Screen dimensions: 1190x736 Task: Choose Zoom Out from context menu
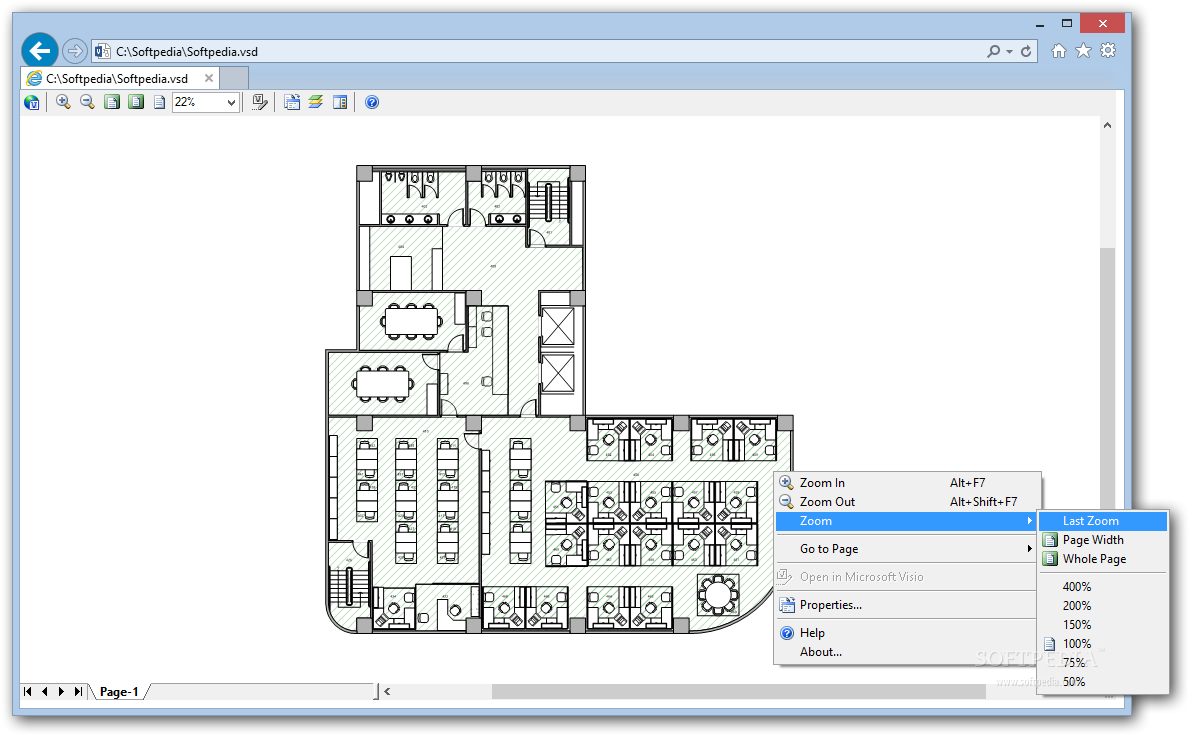[907, 502]
